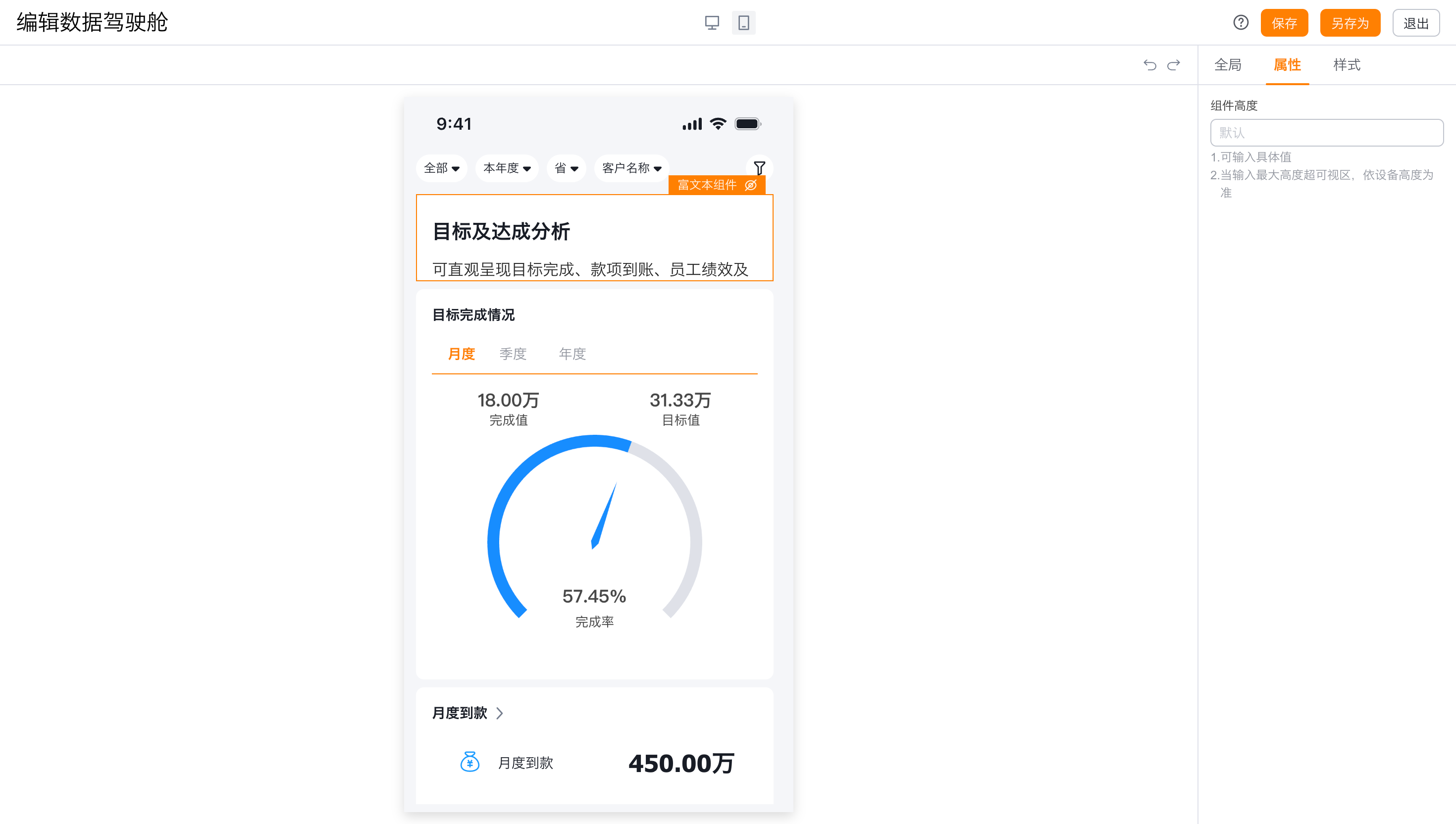Click the money bag icon

tap(469, 762)
